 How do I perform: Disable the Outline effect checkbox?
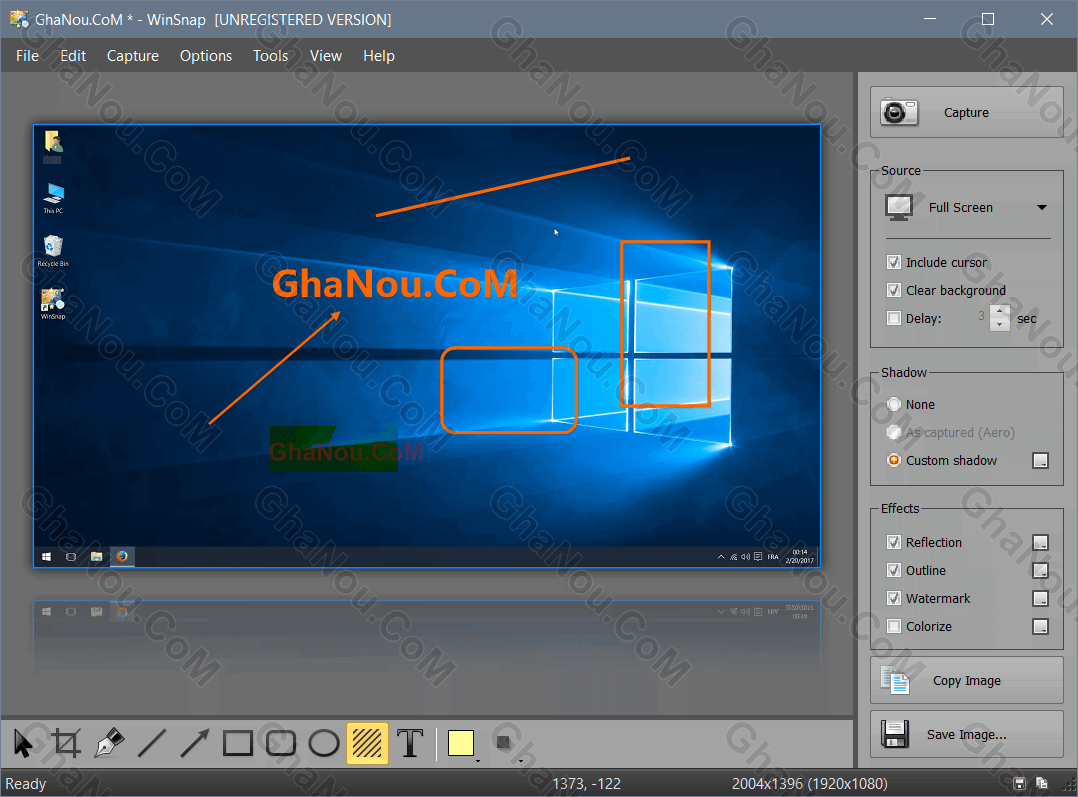[x=894, y=570]
